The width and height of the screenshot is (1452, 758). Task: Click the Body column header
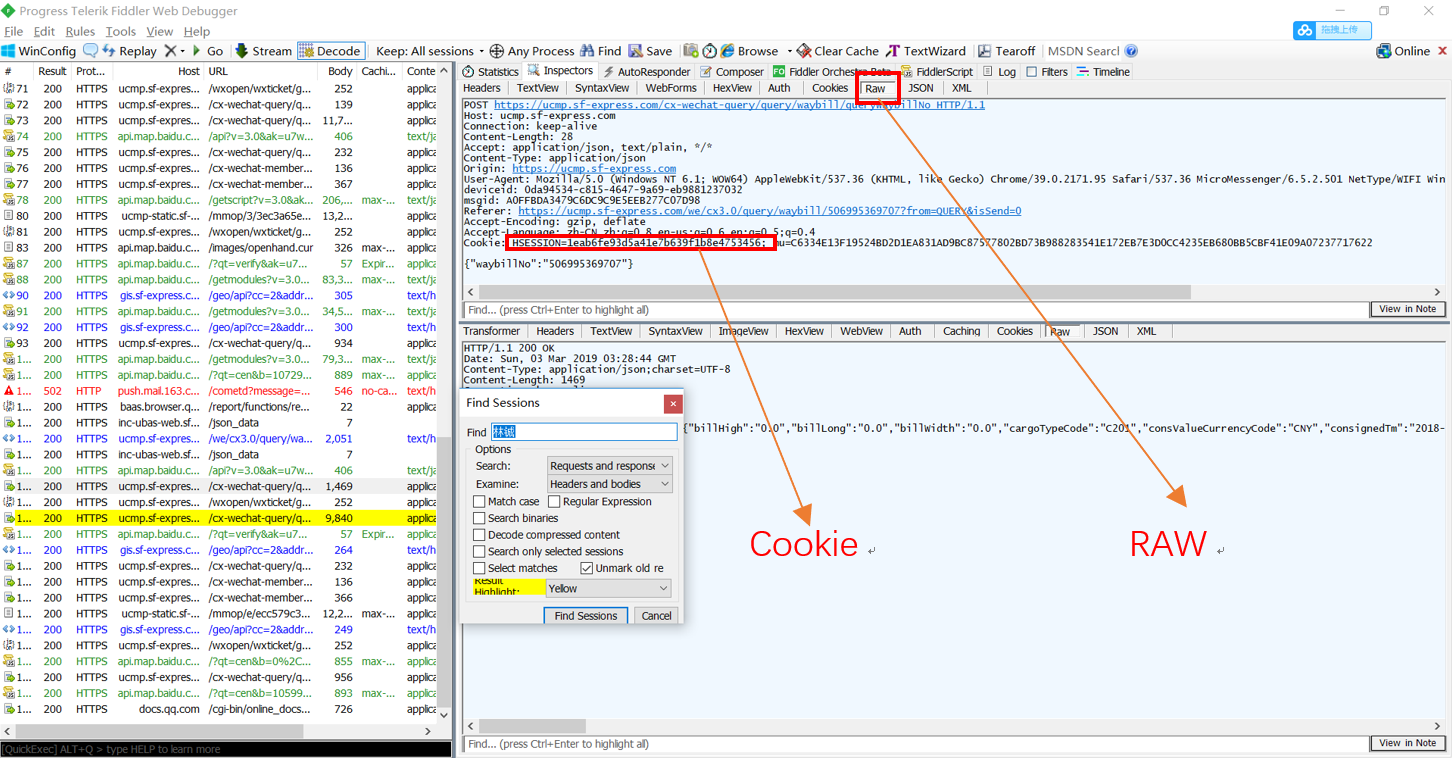point(340,72)
